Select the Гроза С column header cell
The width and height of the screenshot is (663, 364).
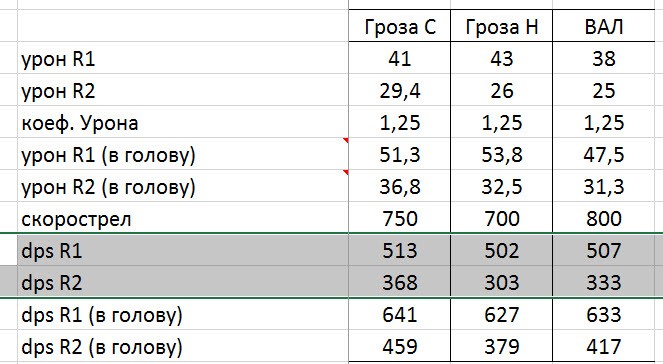coord(400,26)
